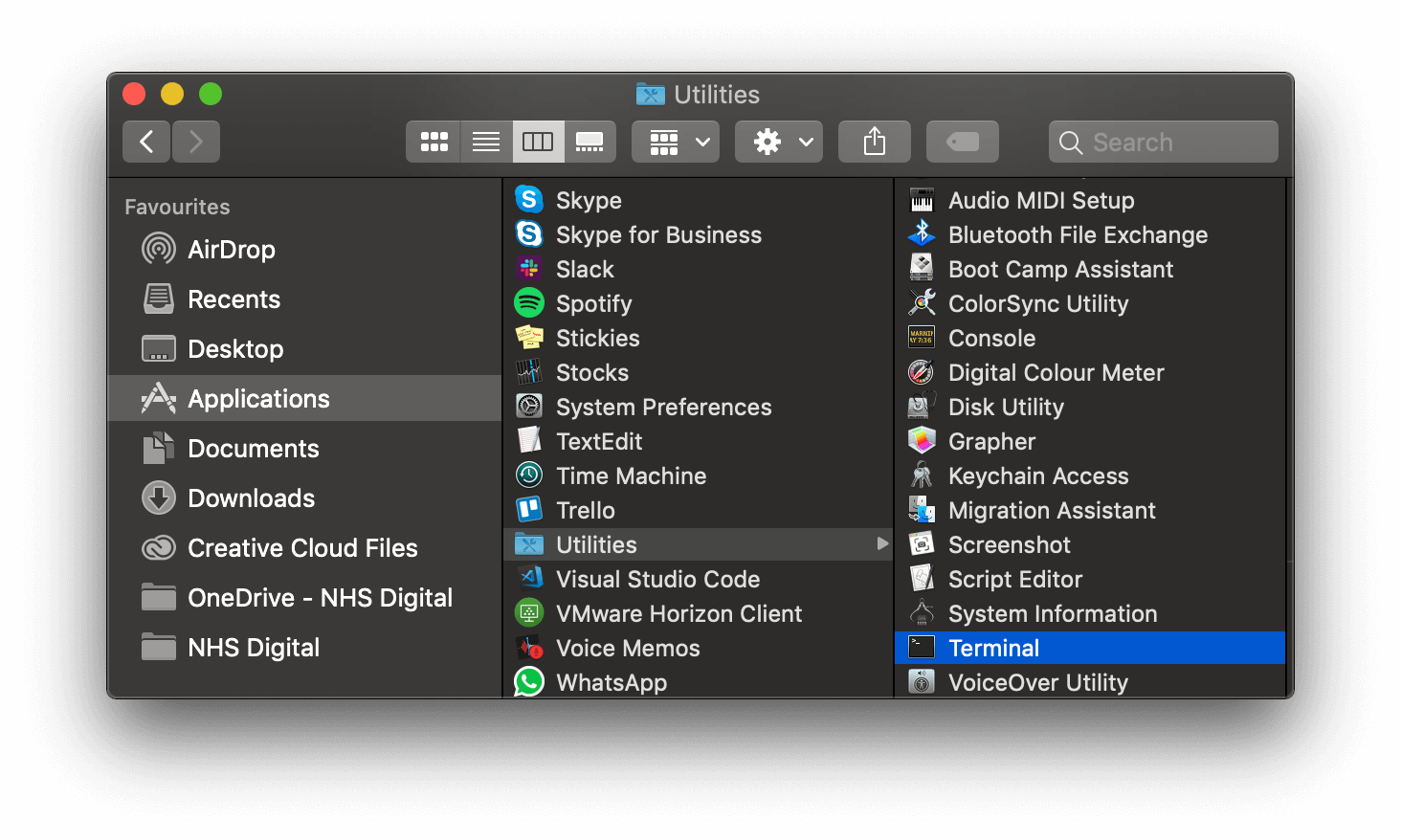Select Disk Utility in the Utilities folder
This screenshot has width=1401, height=840.
[1006, 407]
